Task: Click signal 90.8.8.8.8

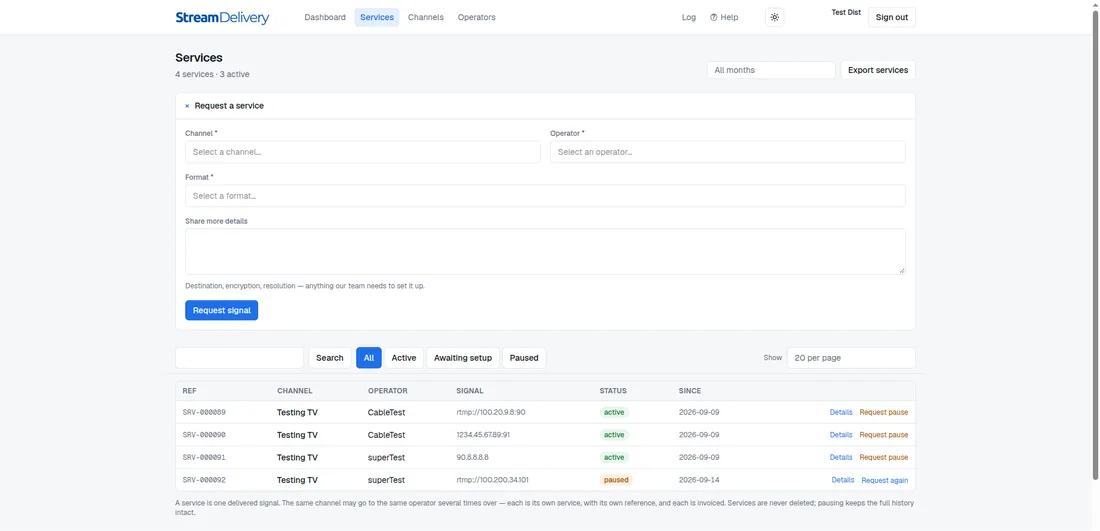Action: pyautogui.click(x=473, y=457)
